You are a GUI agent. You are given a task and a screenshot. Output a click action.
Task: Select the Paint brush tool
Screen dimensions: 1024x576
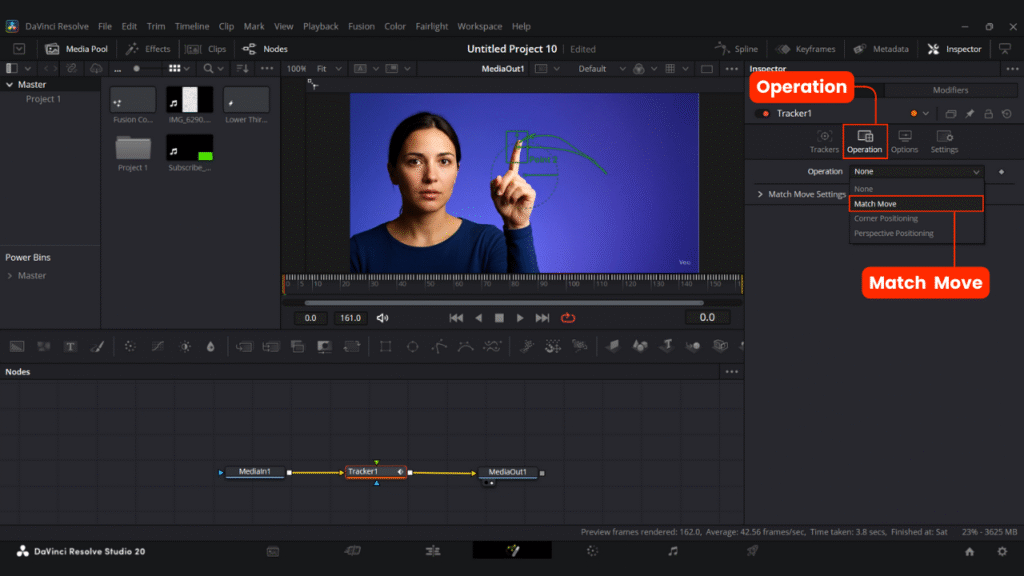point(97,346)
